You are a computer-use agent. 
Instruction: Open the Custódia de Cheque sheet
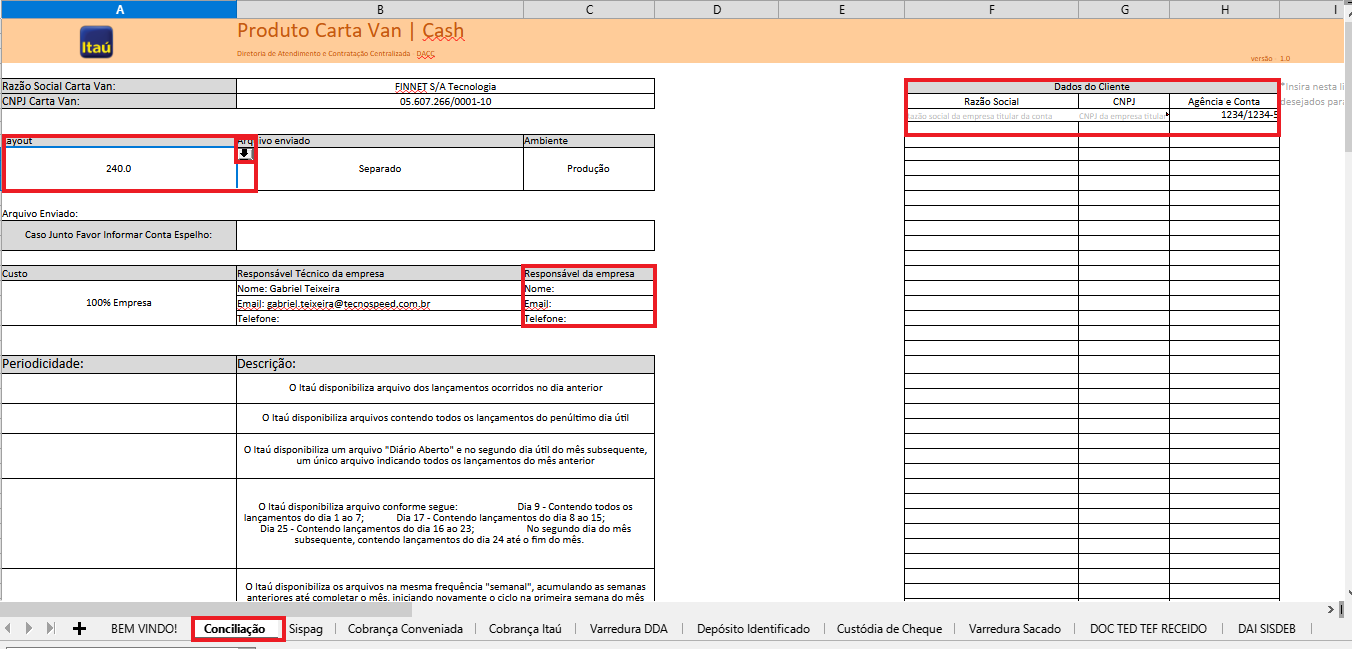889,629
